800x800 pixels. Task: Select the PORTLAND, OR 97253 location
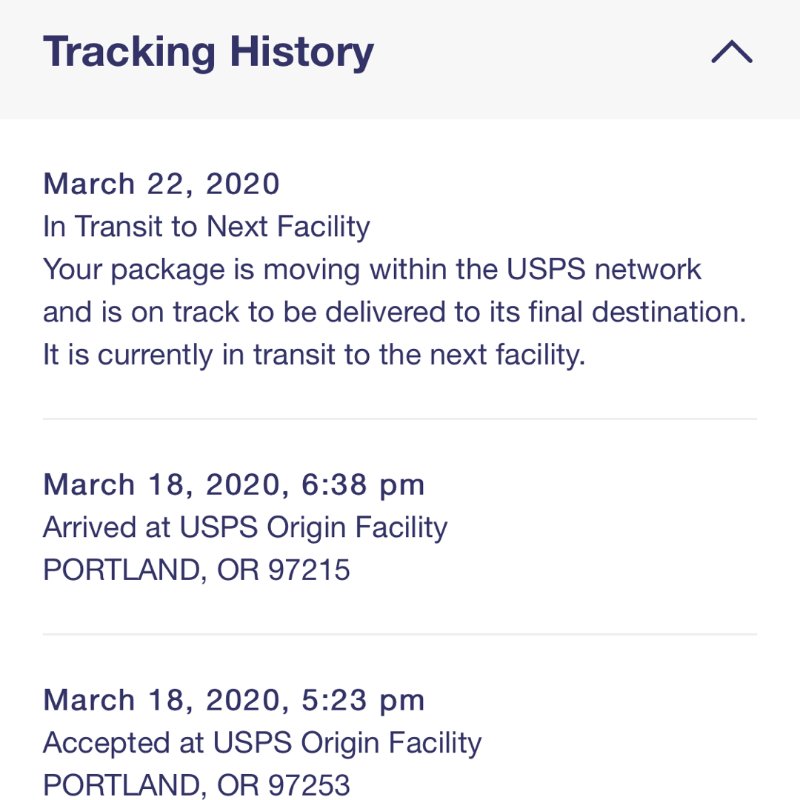click(196, 785)
